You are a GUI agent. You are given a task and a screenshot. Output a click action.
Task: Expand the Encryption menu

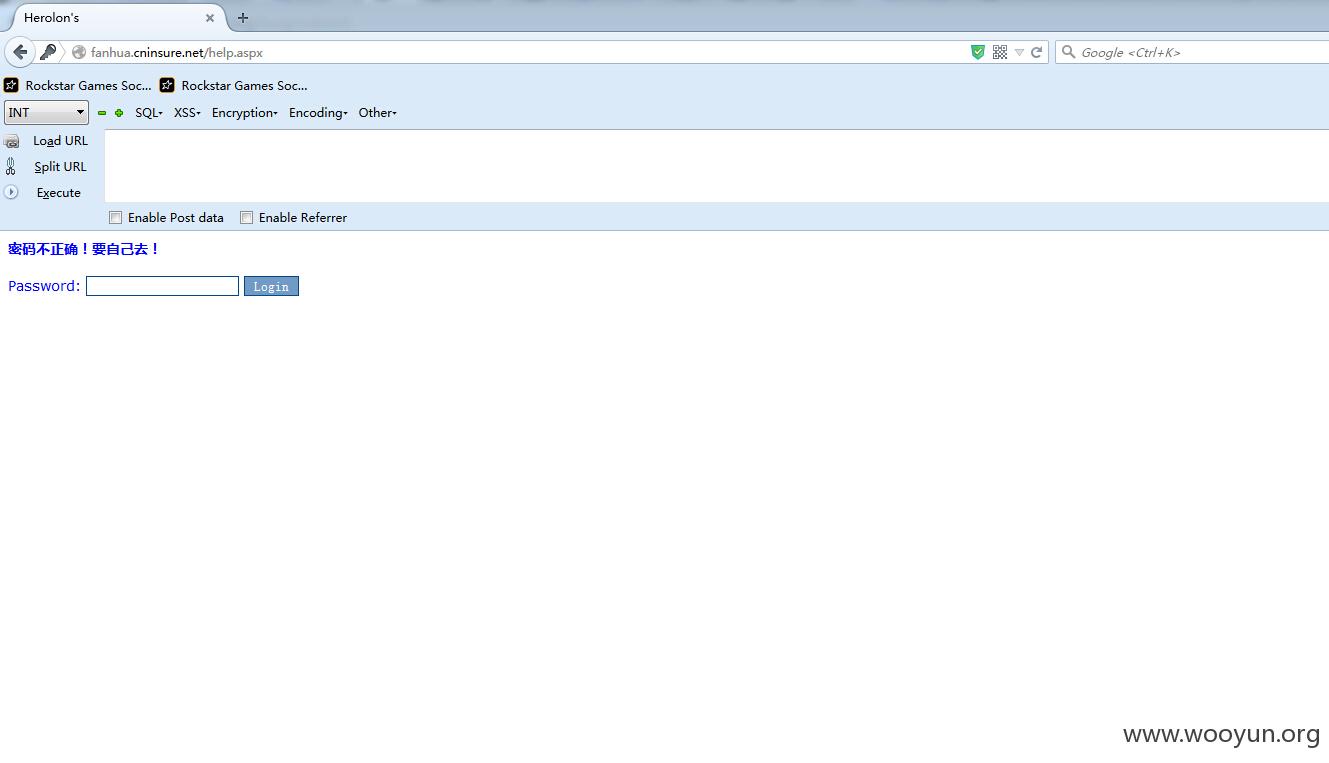coord(245,113)
